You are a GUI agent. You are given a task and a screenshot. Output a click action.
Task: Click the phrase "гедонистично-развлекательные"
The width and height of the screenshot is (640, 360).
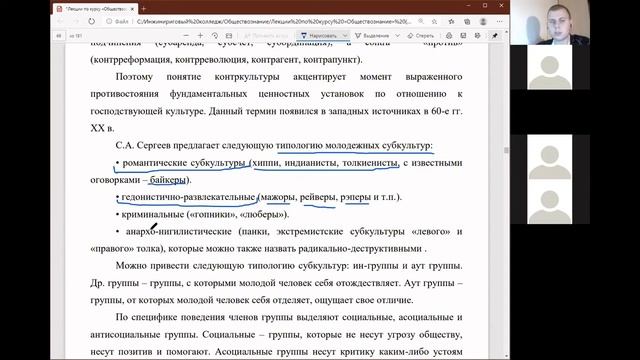[188, 197]
